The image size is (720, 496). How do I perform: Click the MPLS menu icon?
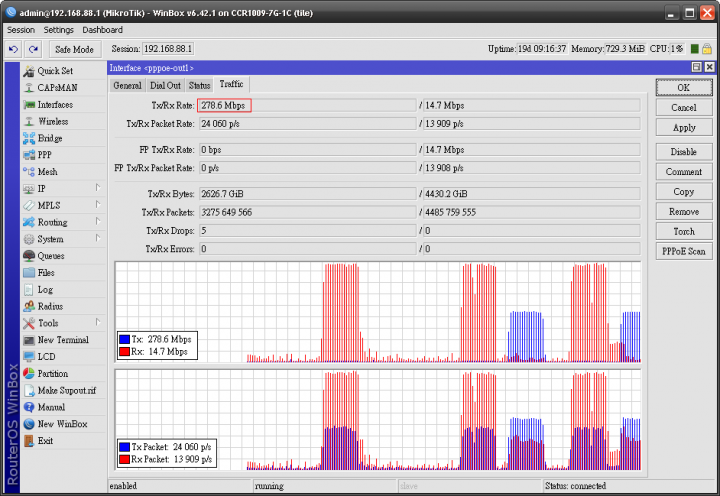(x=29, y=206)
